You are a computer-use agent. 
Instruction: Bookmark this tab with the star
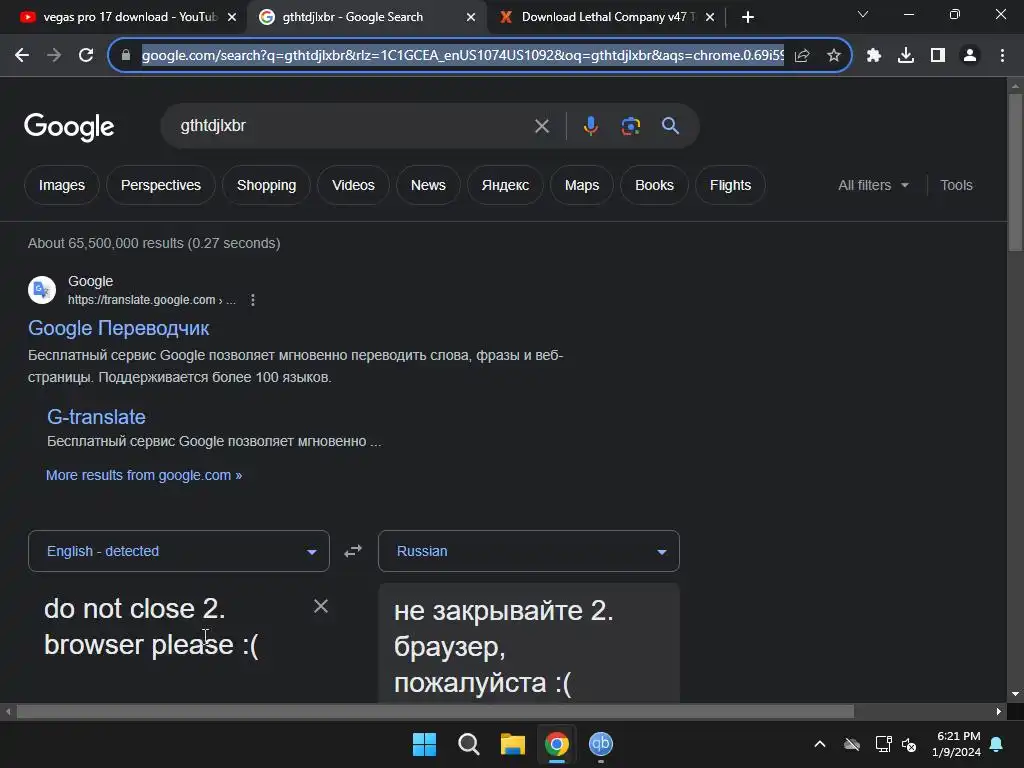point(833,56)
